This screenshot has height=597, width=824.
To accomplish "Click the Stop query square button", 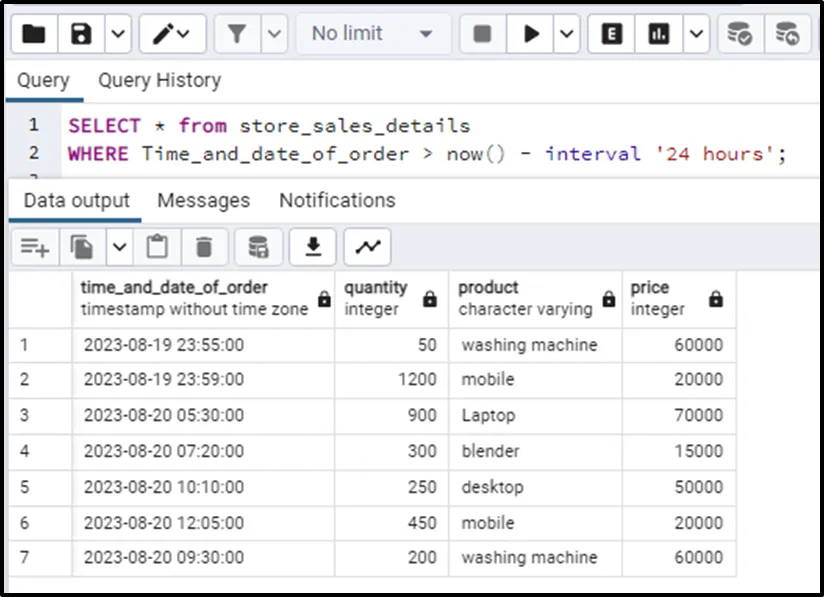I will [482, 34].
